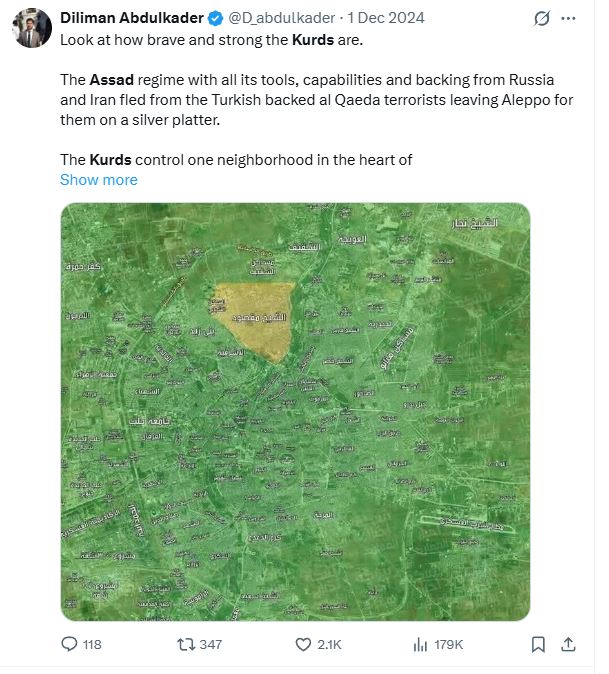Viewport: 609px width, 674px height.
Task: Click the 179K views count
Action: coord(448,644)
